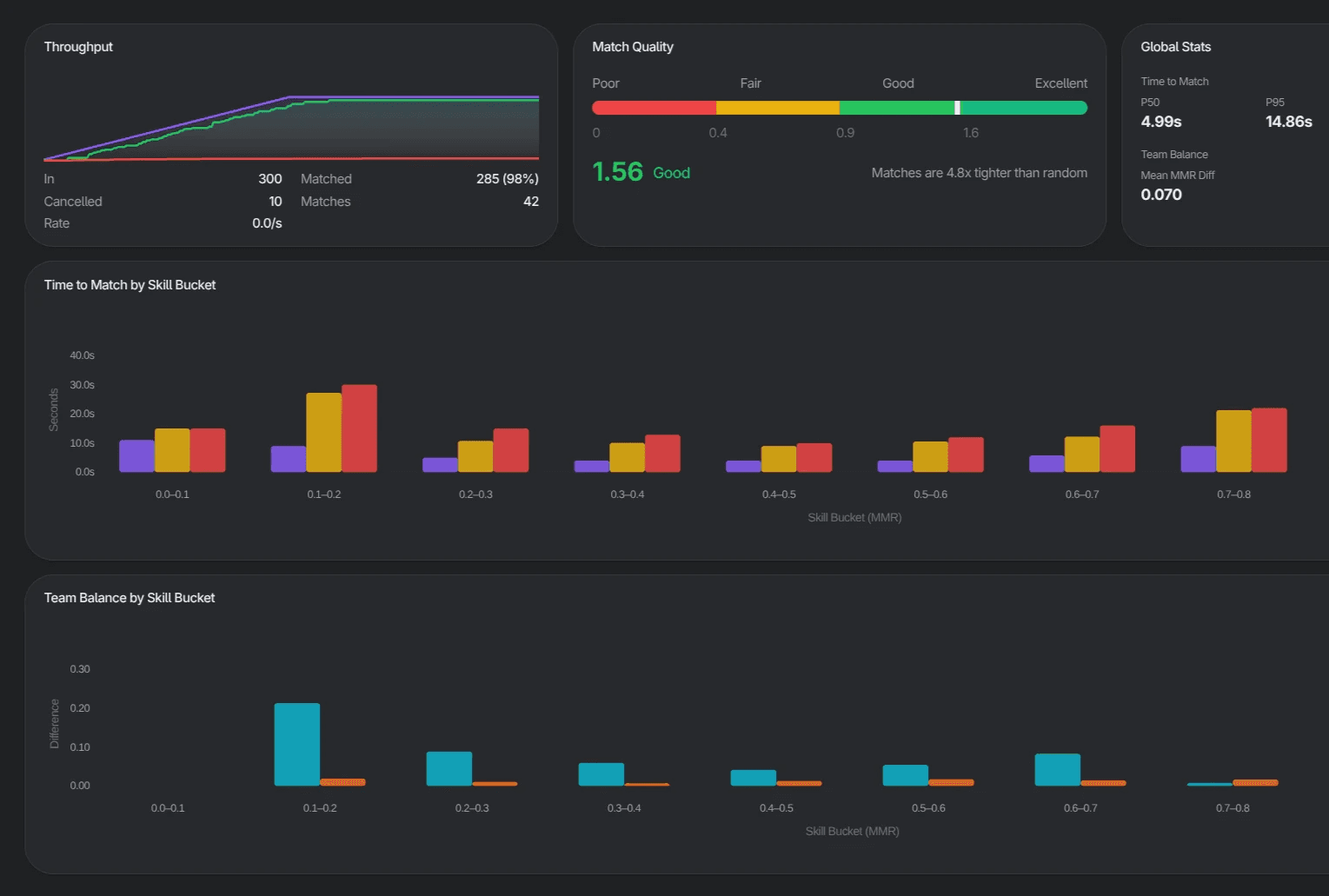Screen dimensions: 1329x896
Task: Click the 1.56 Good quality score
Action: tap(641, 172)
